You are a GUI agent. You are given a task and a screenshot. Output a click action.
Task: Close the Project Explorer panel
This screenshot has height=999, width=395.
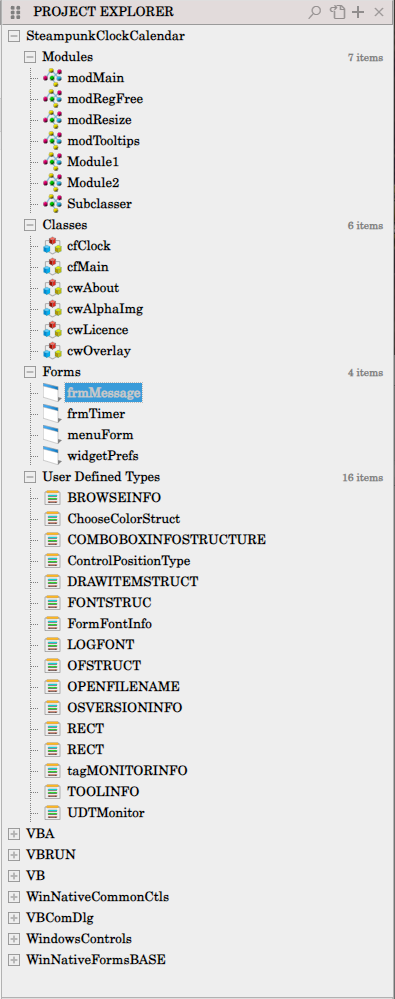coord(379,12)
